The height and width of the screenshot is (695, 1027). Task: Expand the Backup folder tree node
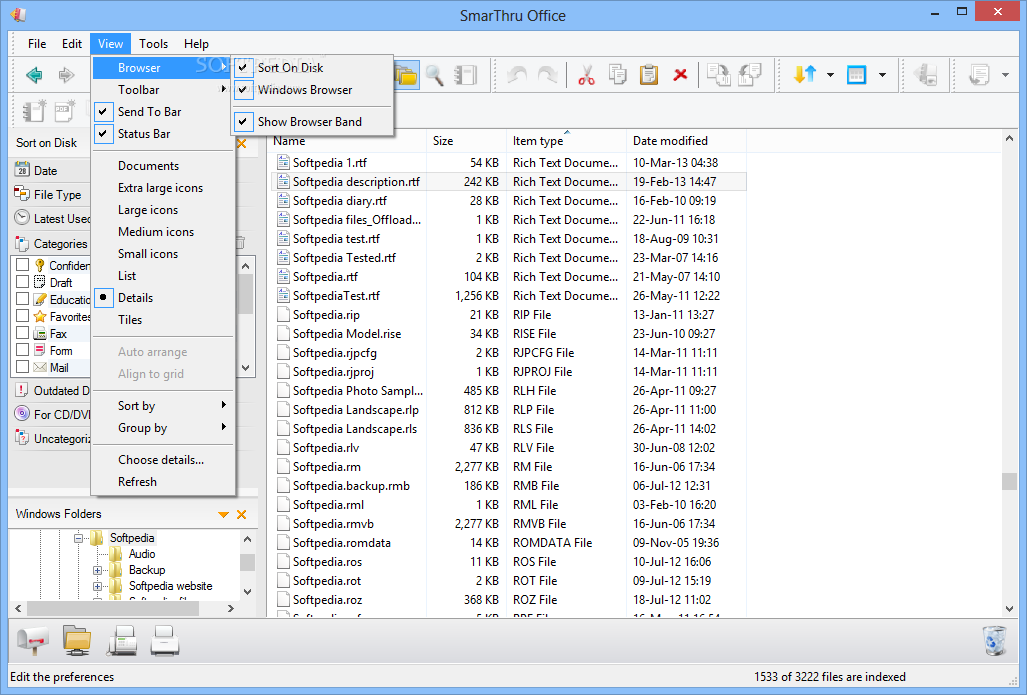[x=97, y=571]
